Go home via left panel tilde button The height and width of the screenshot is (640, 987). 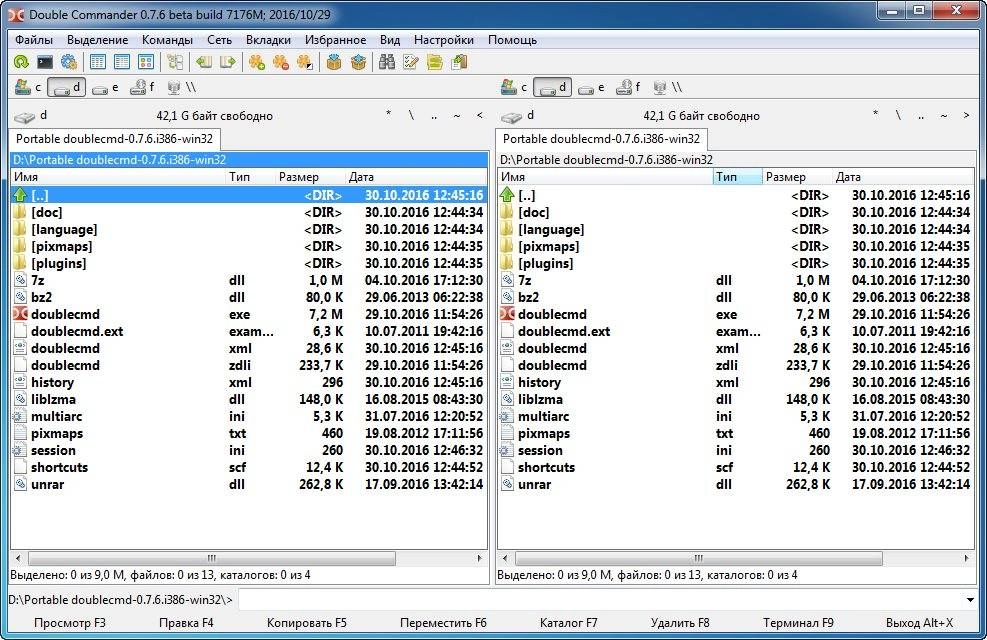457,115
